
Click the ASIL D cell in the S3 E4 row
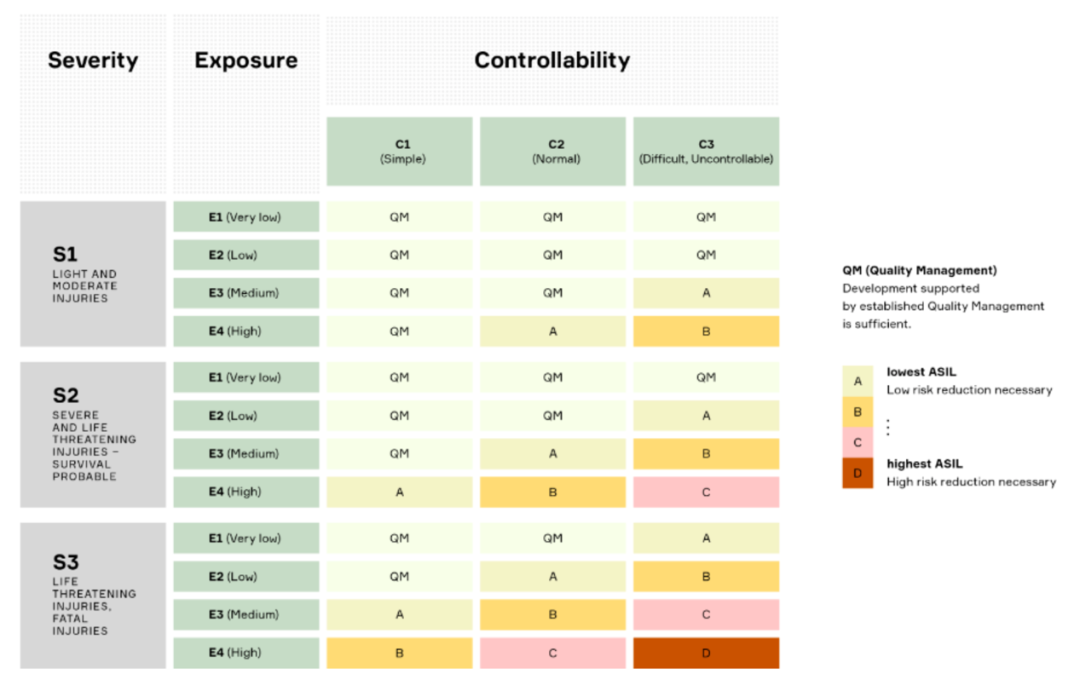click(x=706, y=653)
